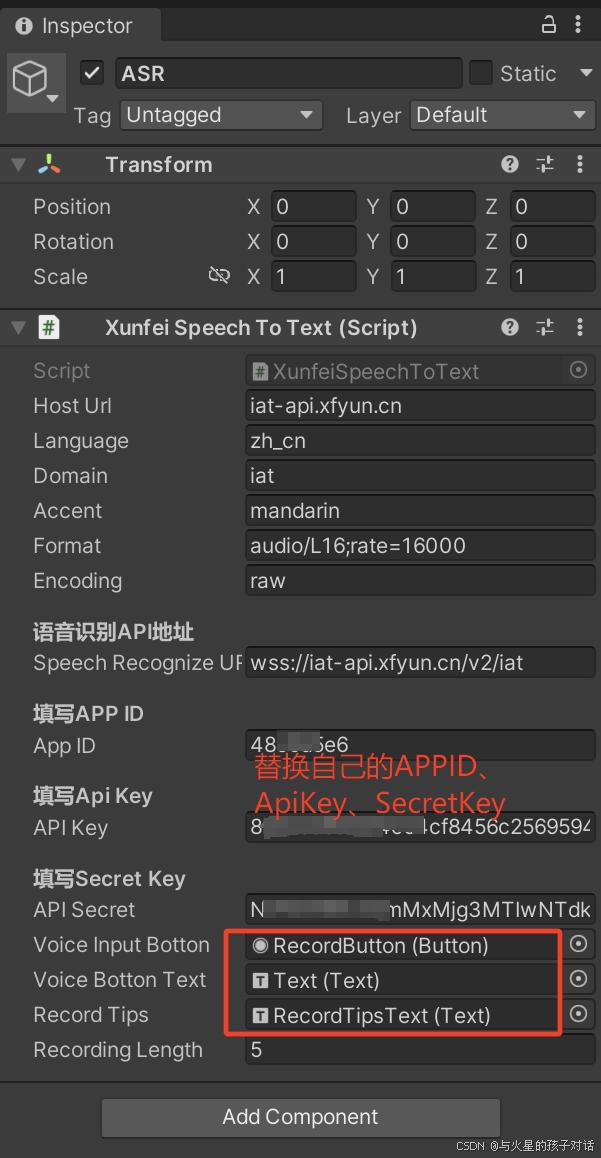Open the Tag dropdown showing Untagged

click(x=221, y=115)
